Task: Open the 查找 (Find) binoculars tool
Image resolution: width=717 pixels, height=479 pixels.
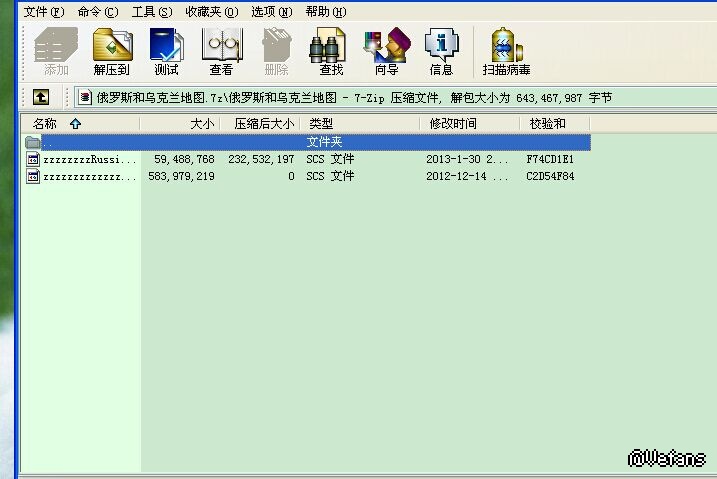Action: pyautogui.click(x=331, y=51)
